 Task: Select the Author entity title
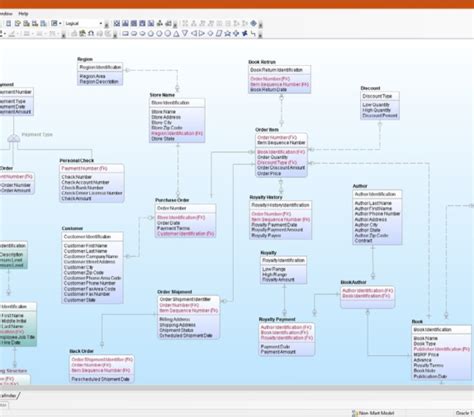(x=360, y=186)
